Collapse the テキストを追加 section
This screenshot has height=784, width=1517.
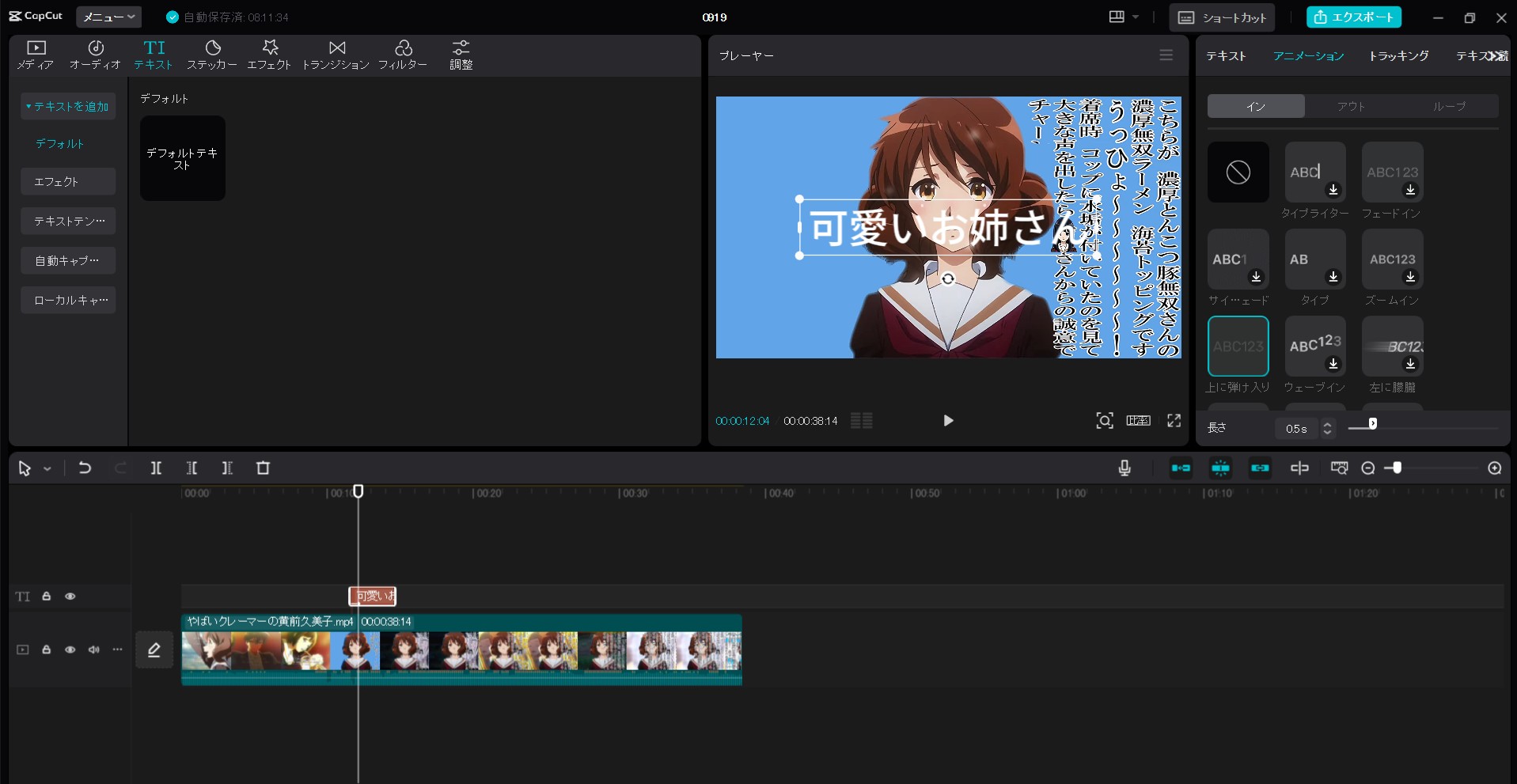(x=68, y=106)
